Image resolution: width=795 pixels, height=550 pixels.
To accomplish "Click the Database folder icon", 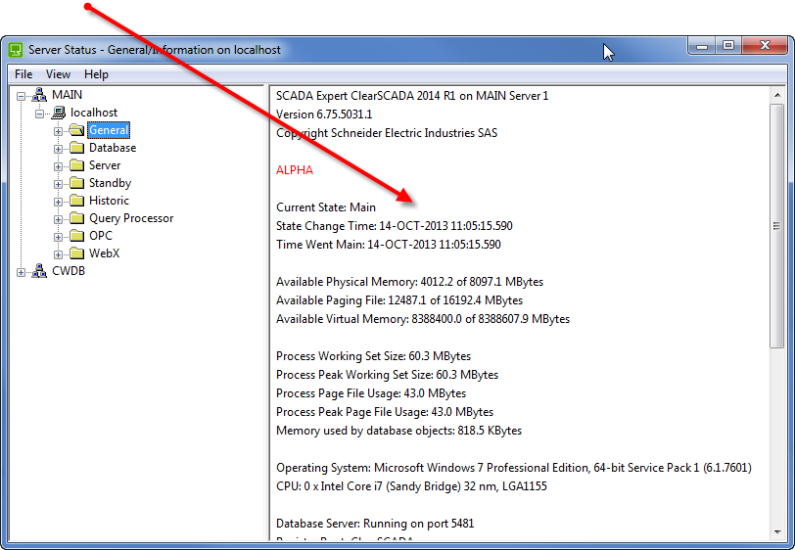I will point(76,148).
